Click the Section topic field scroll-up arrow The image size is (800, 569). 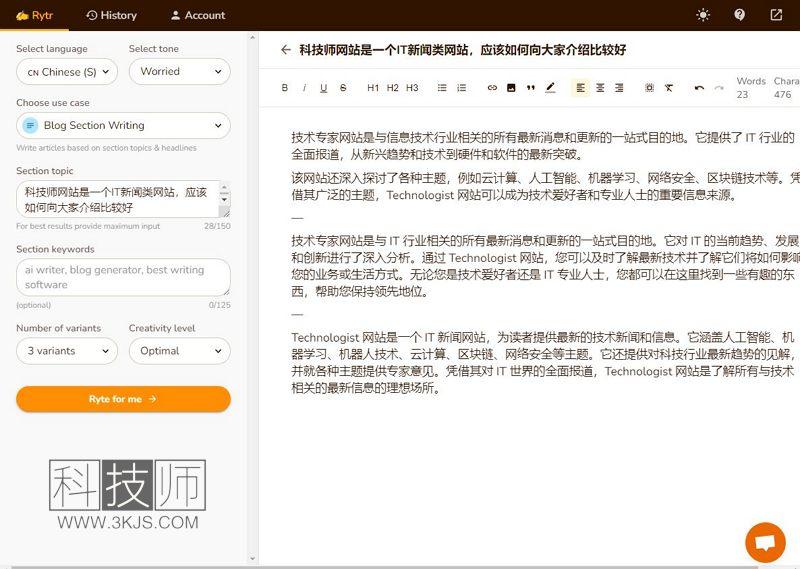pos(224,187)
